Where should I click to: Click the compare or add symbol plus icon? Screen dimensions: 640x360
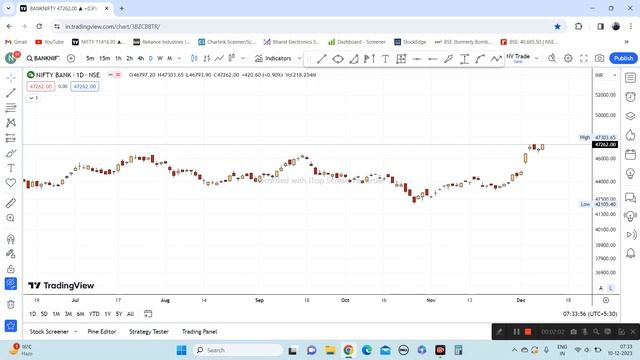coord(71,58)
